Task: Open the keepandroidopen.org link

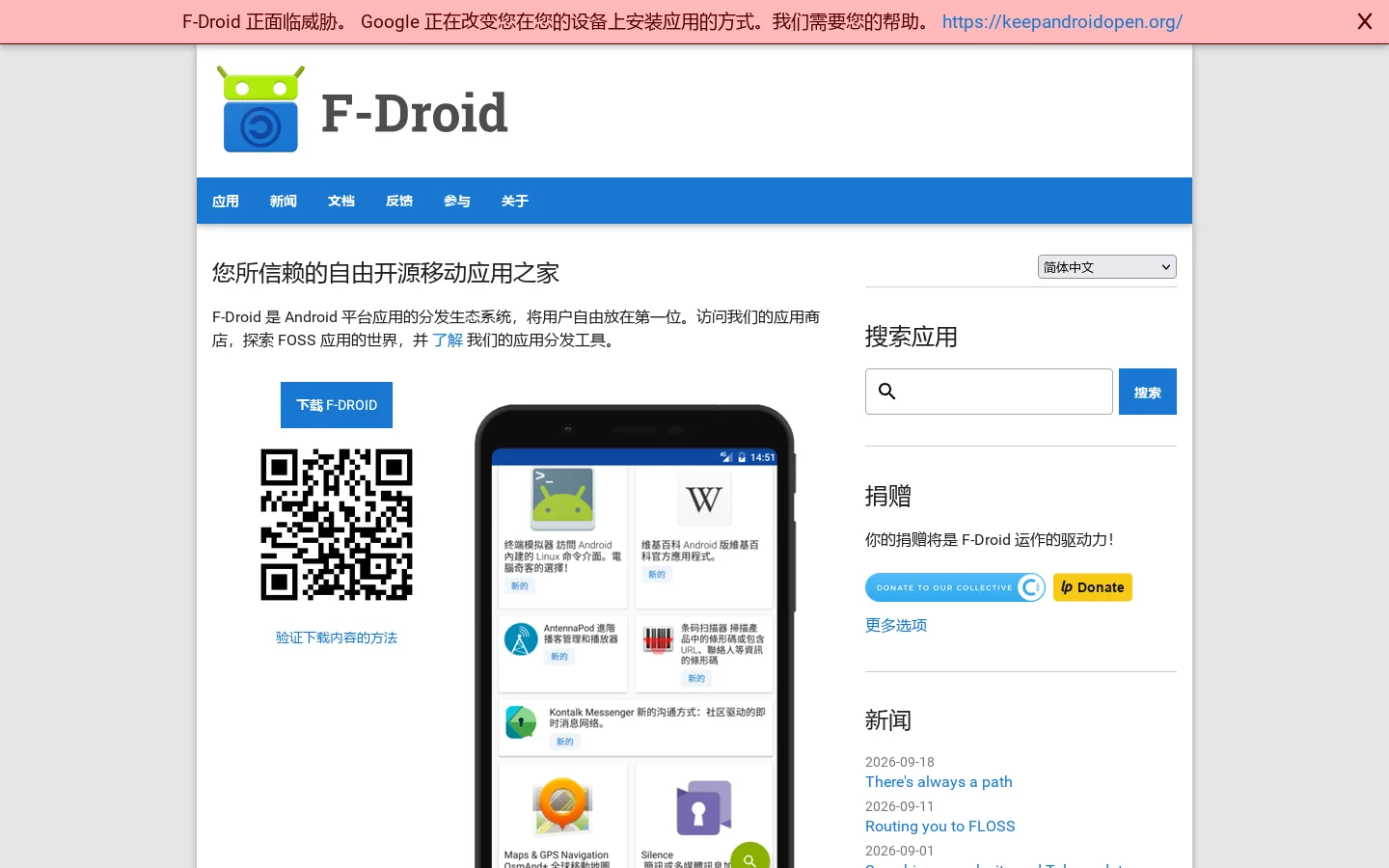Action: point(1062,21)
